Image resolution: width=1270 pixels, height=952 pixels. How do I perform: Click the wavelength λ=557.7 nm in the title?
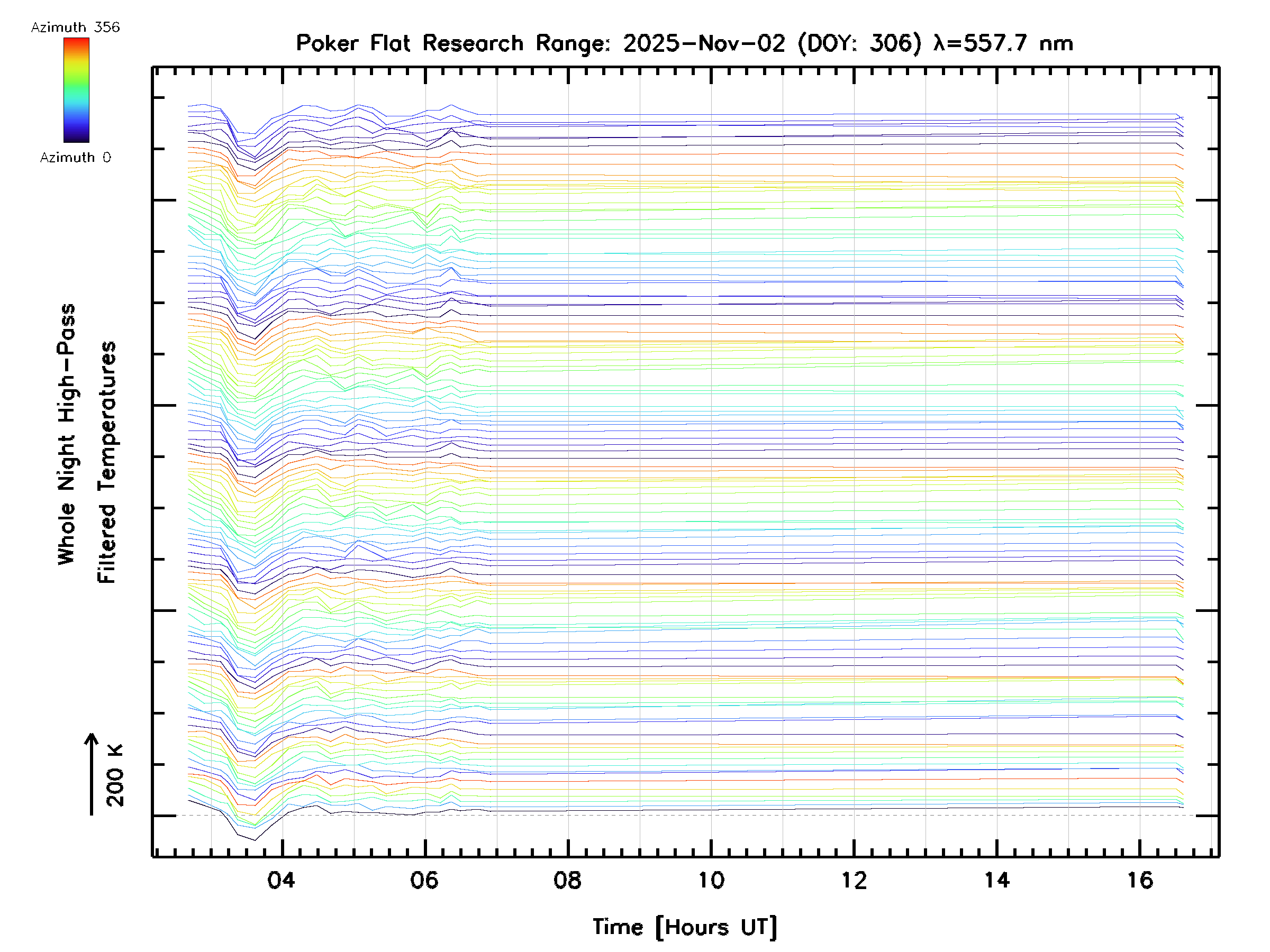pyautogui.click(x=1003, y=43)
